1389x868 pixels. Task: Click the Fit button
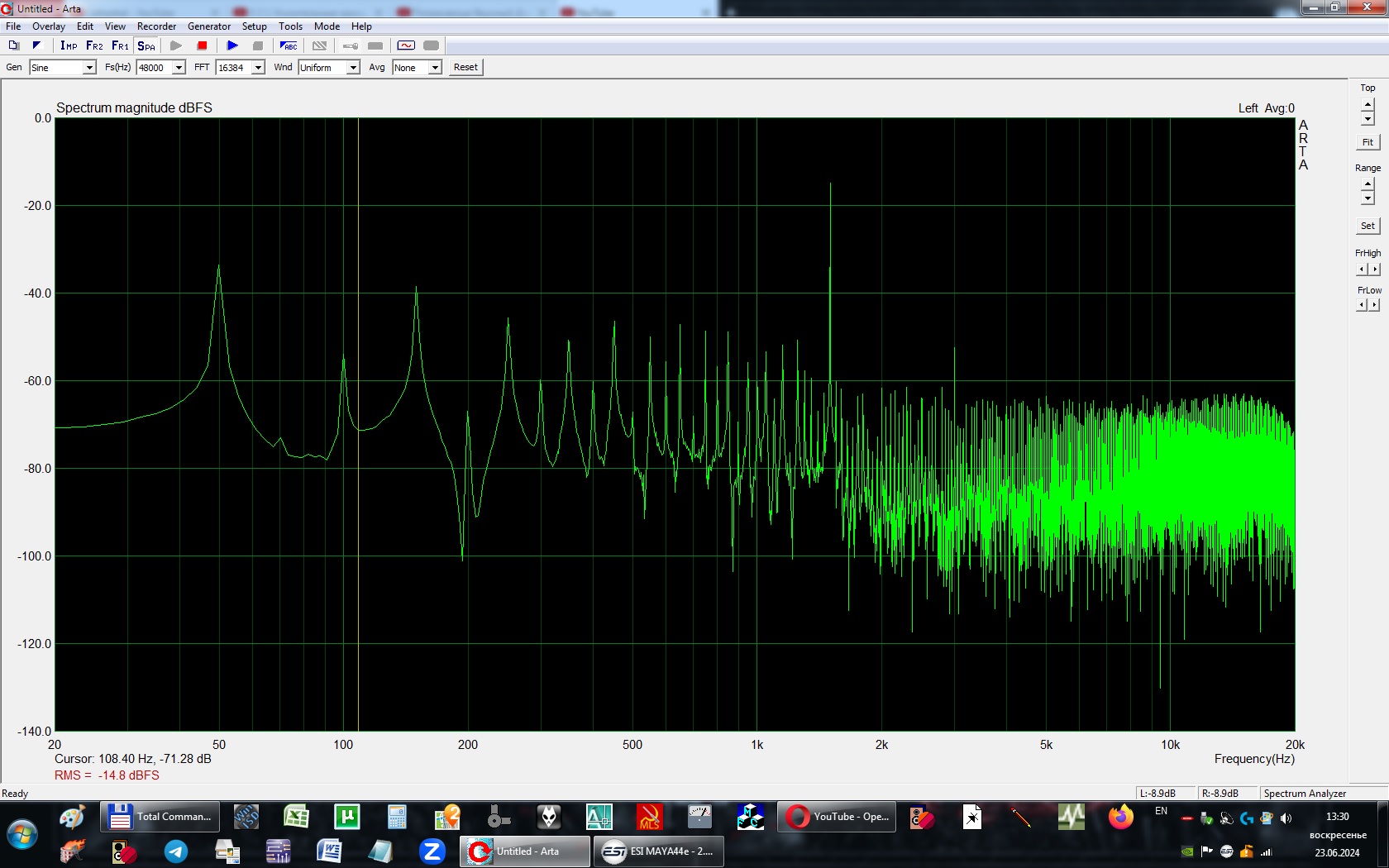coord(1368,142)
